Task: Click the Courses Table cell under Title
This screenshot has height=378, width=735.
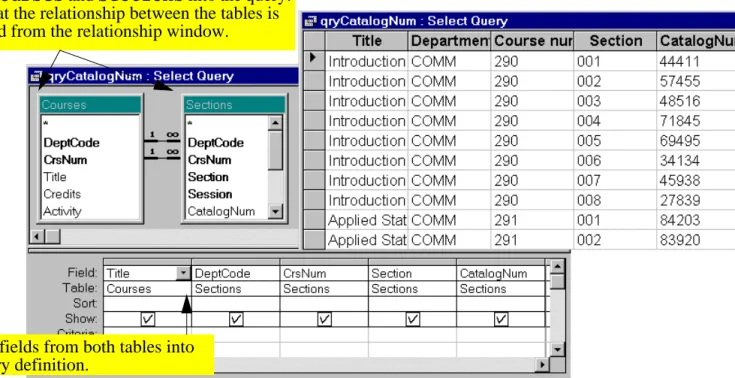Action: [147, 289]
